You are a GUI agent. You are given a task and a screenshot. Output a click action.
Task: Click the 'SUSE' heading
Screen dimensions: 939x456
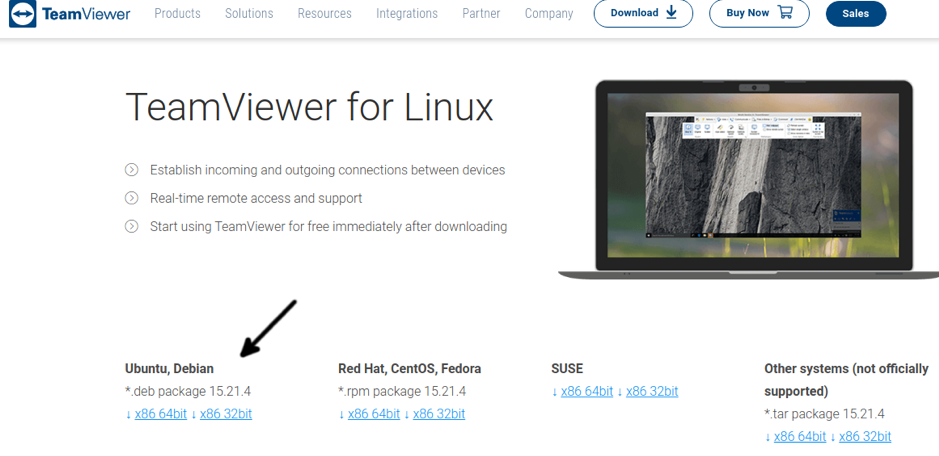567,369
